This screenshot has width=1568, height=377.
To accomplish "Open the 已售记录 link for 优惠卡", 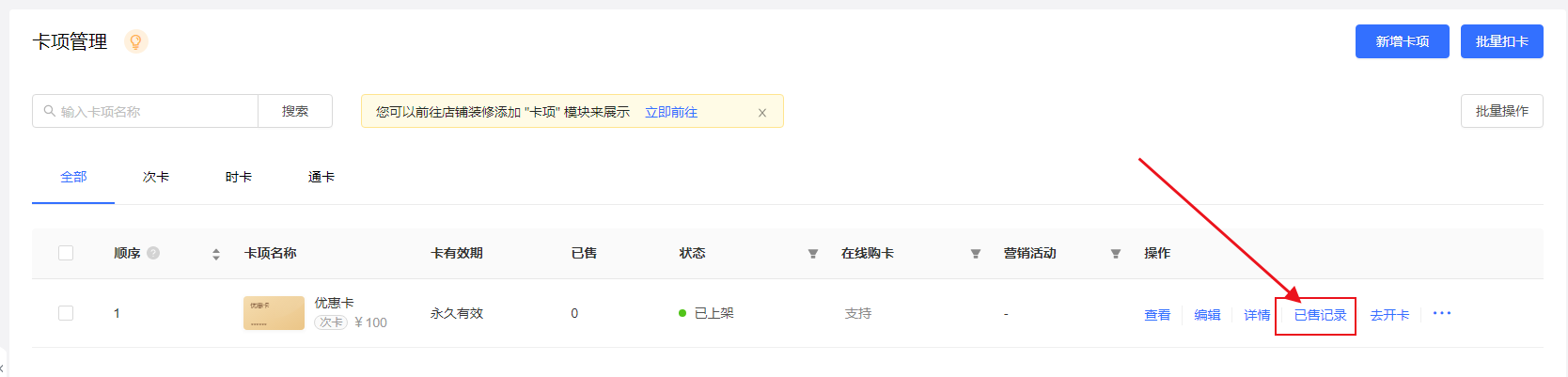I will pyautogui.click(x=1320, y=315).
